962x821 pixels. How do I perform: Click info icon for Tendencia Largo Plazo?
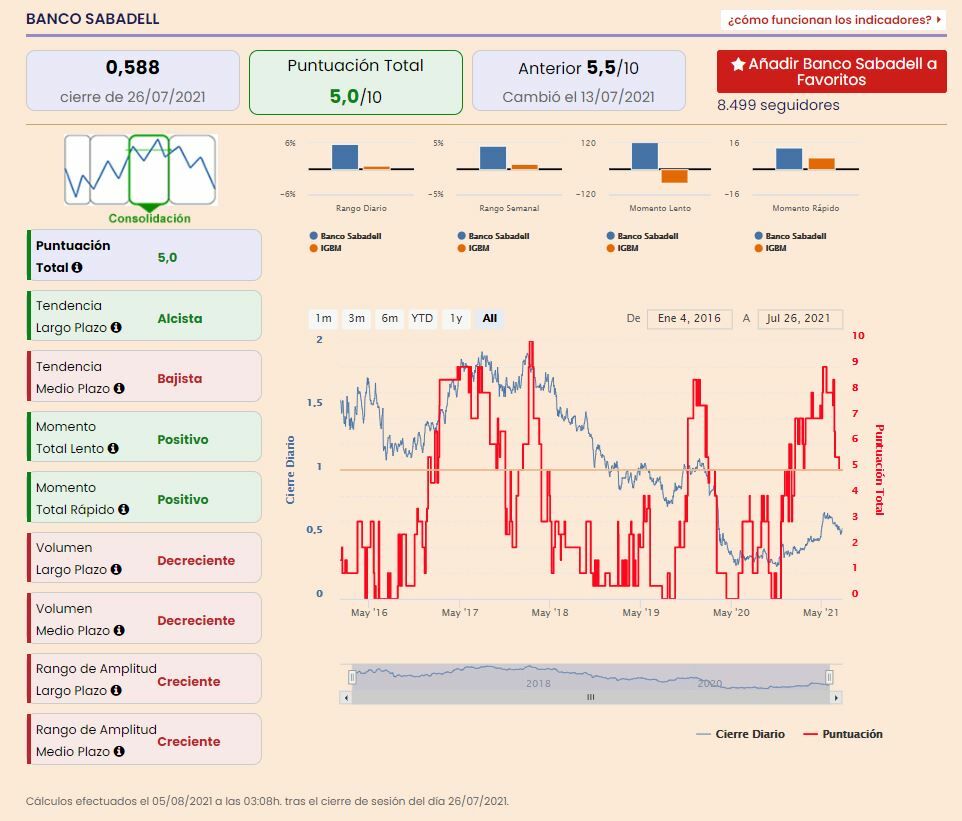116,328
